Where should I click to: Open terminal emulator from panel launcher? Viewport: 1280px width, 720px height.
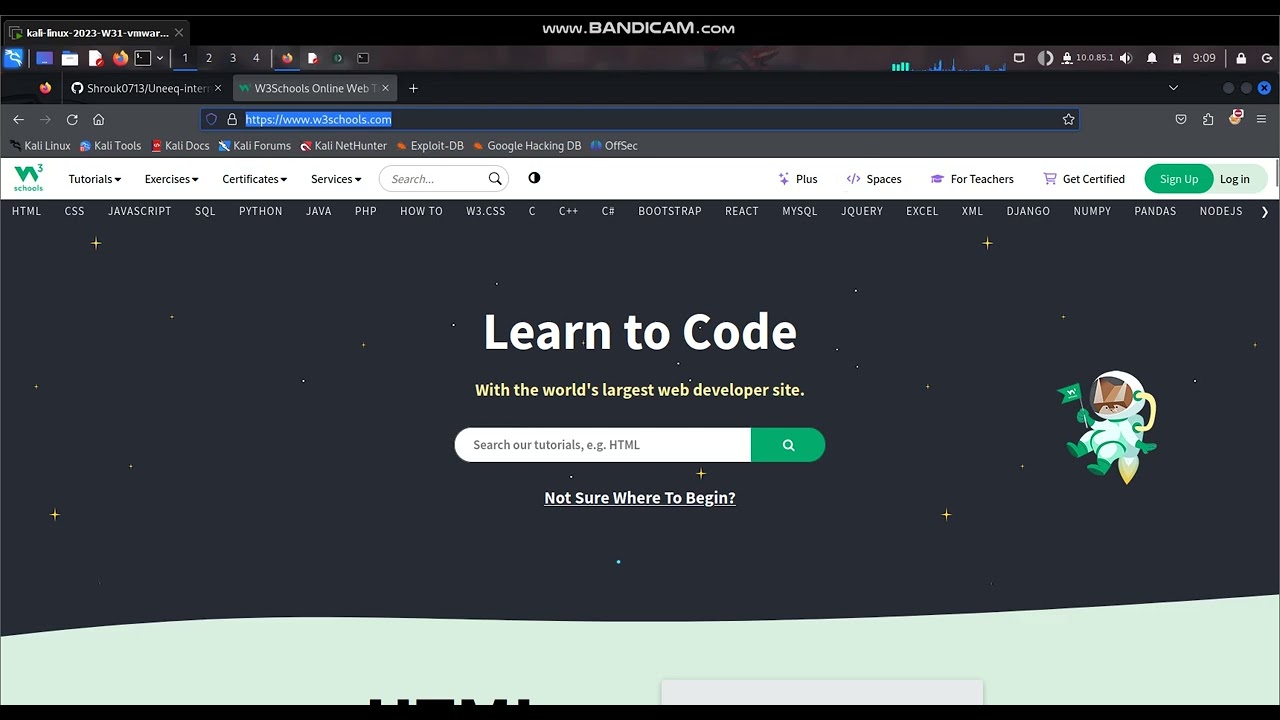coord(143,58)
